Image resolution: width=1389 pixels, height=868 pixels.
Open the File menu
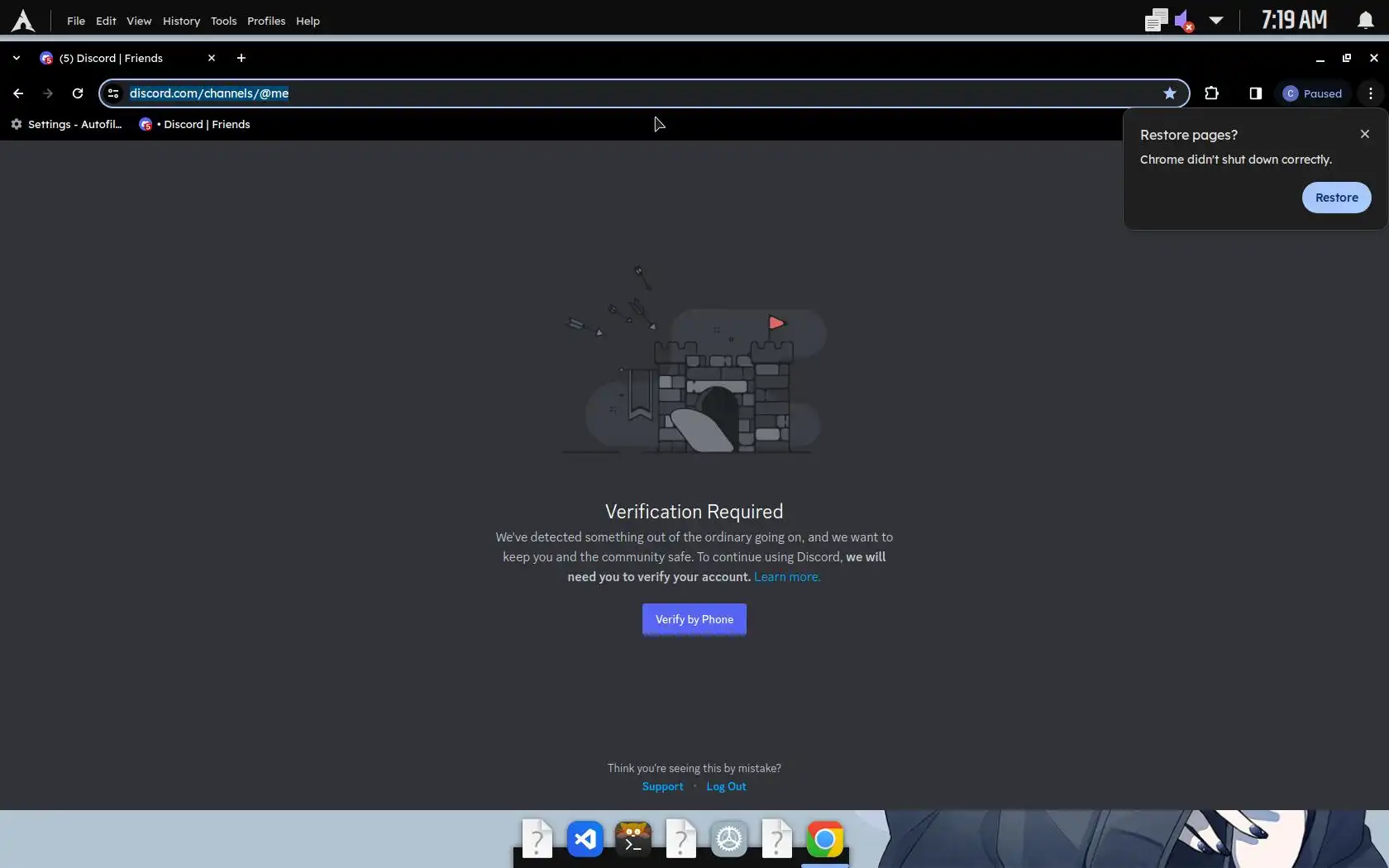76,21
